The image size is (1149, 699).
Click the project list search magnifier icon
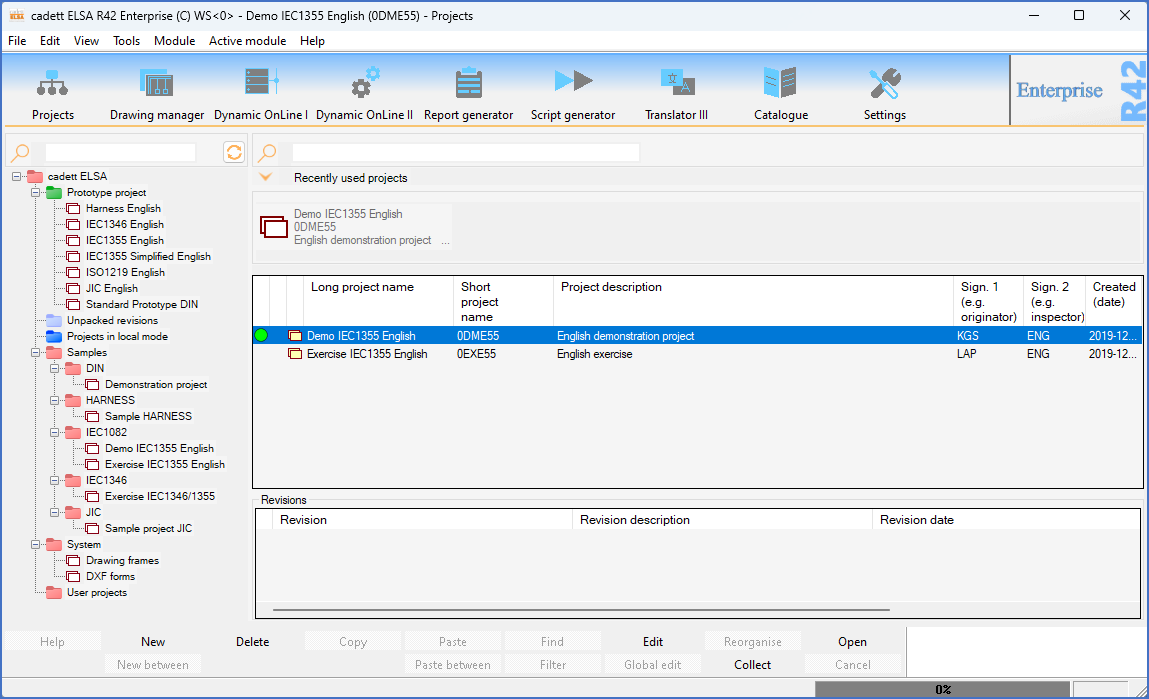coord(267,152)
